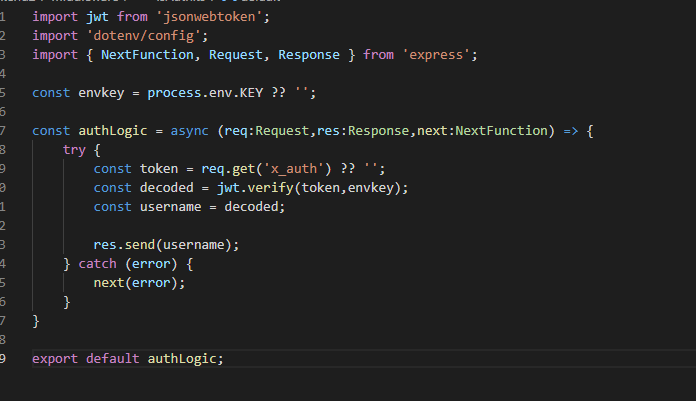Click next in the next(error) call

tap(109, 283)
